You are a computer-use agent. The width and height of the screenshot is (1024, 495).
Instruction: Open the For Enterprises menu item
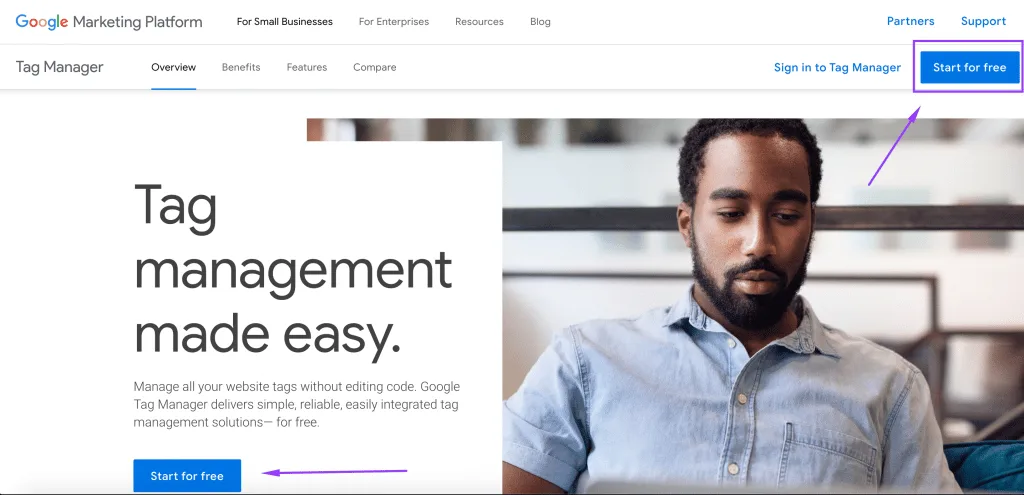(394, 22)
